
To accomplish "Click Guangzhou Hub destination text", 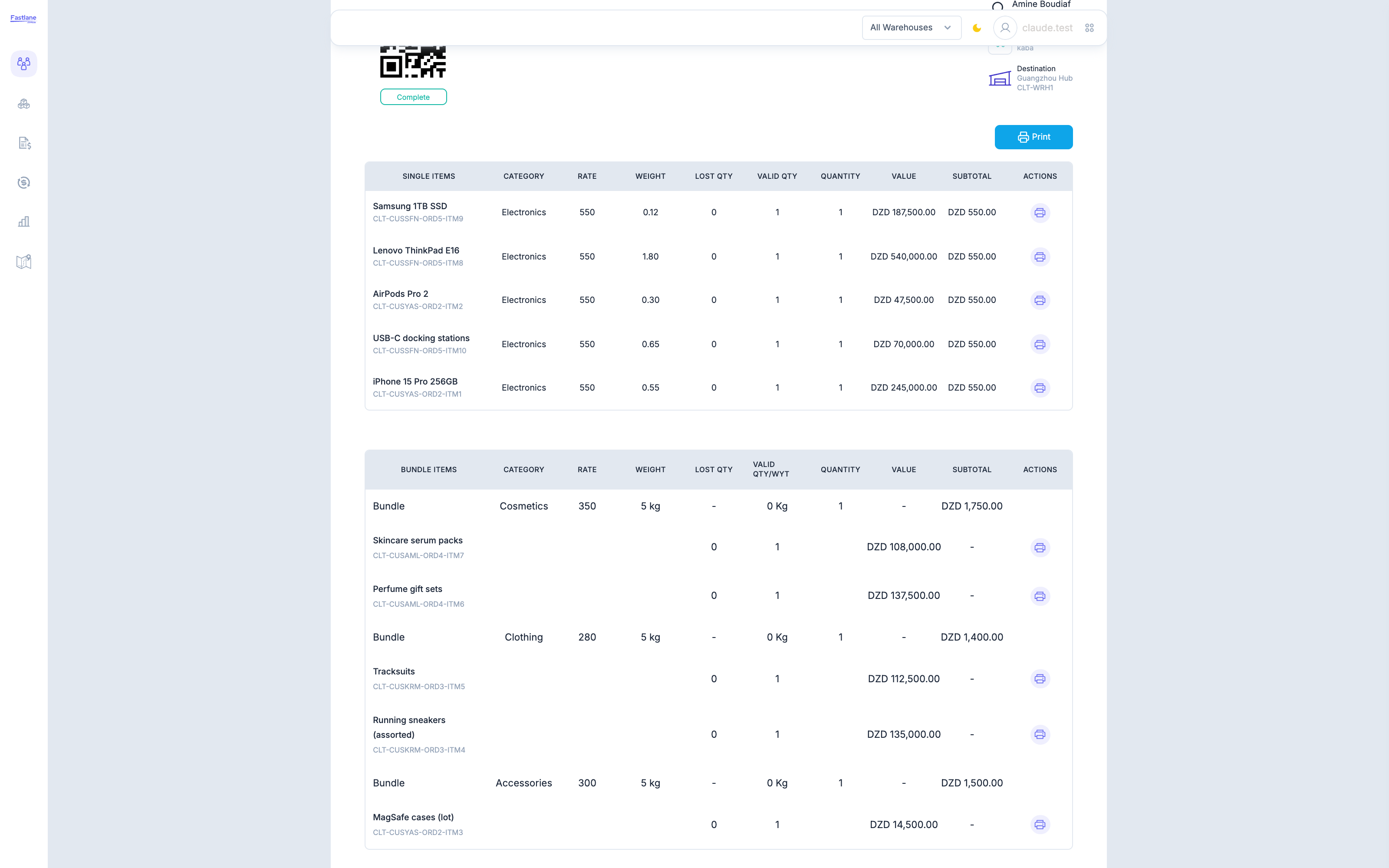I will (1044, 79).
